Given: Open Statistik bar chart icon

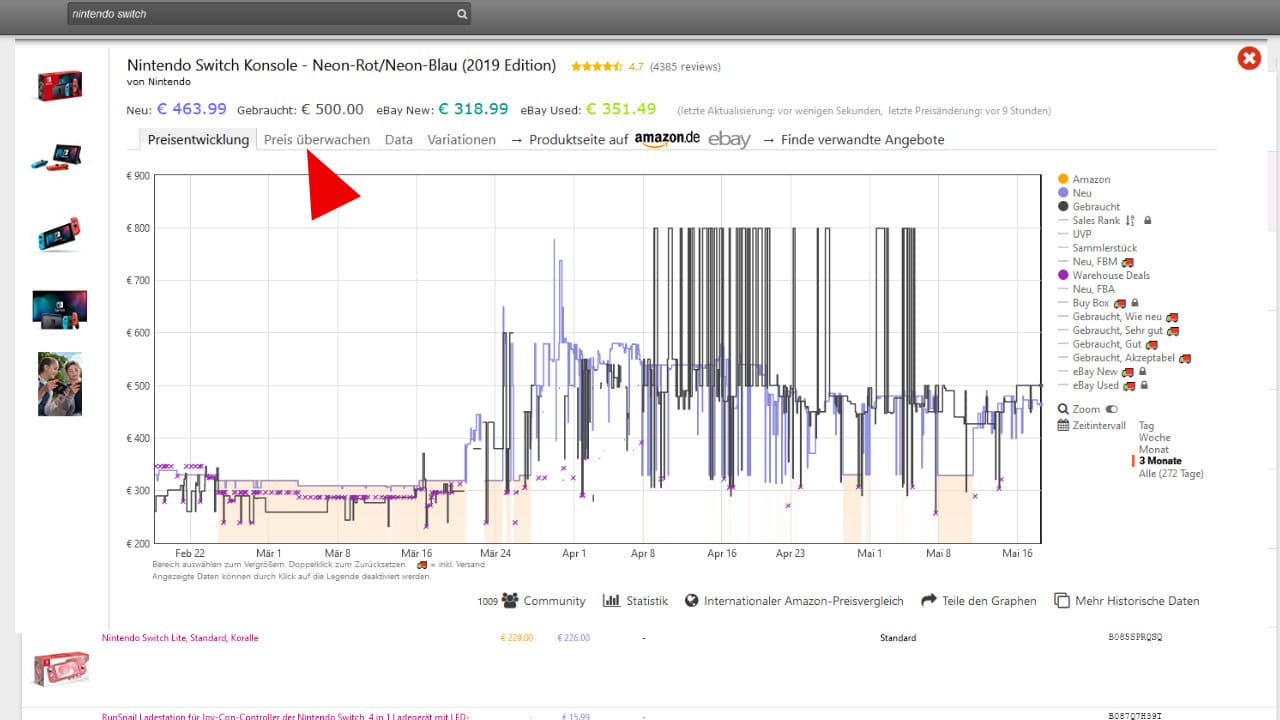Looking at the screenshot, I should (611, 601).
